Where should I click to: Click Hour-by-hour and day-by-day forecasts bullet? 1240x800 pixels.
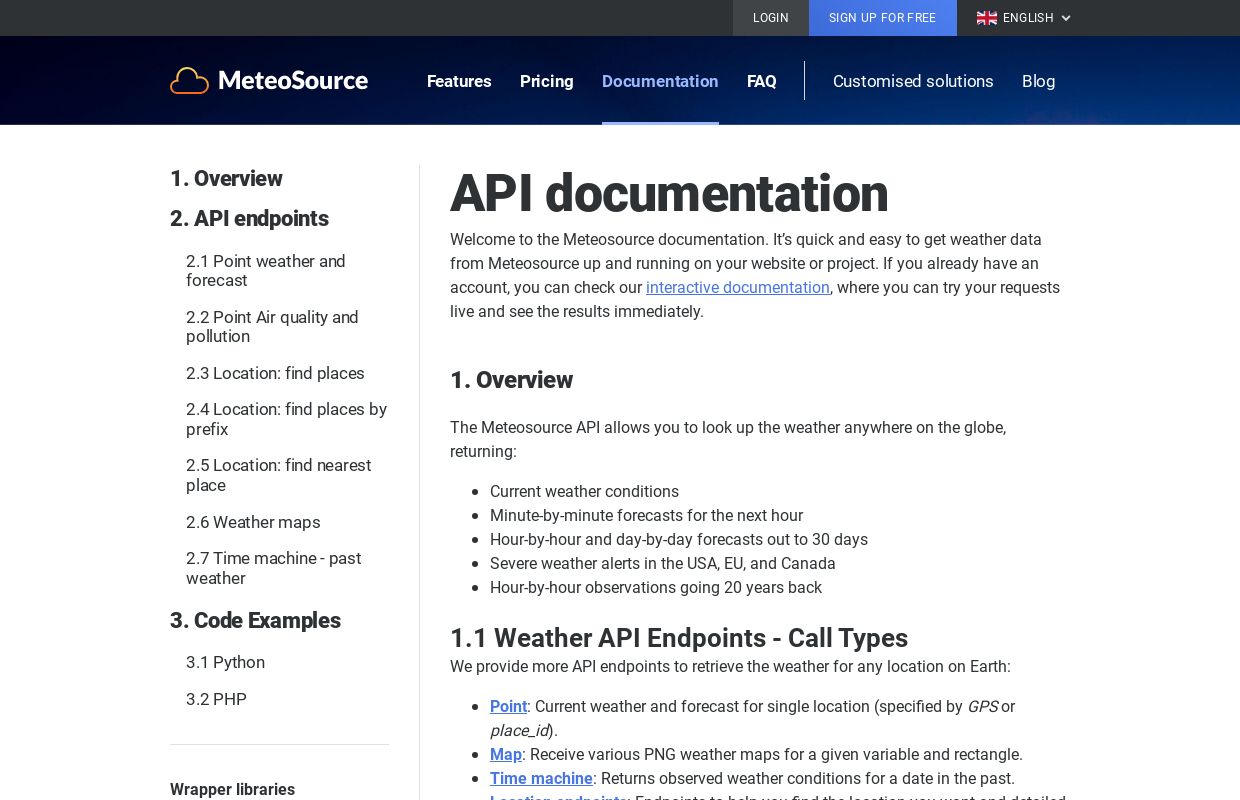pyautogui.click(x=679, y=540)
